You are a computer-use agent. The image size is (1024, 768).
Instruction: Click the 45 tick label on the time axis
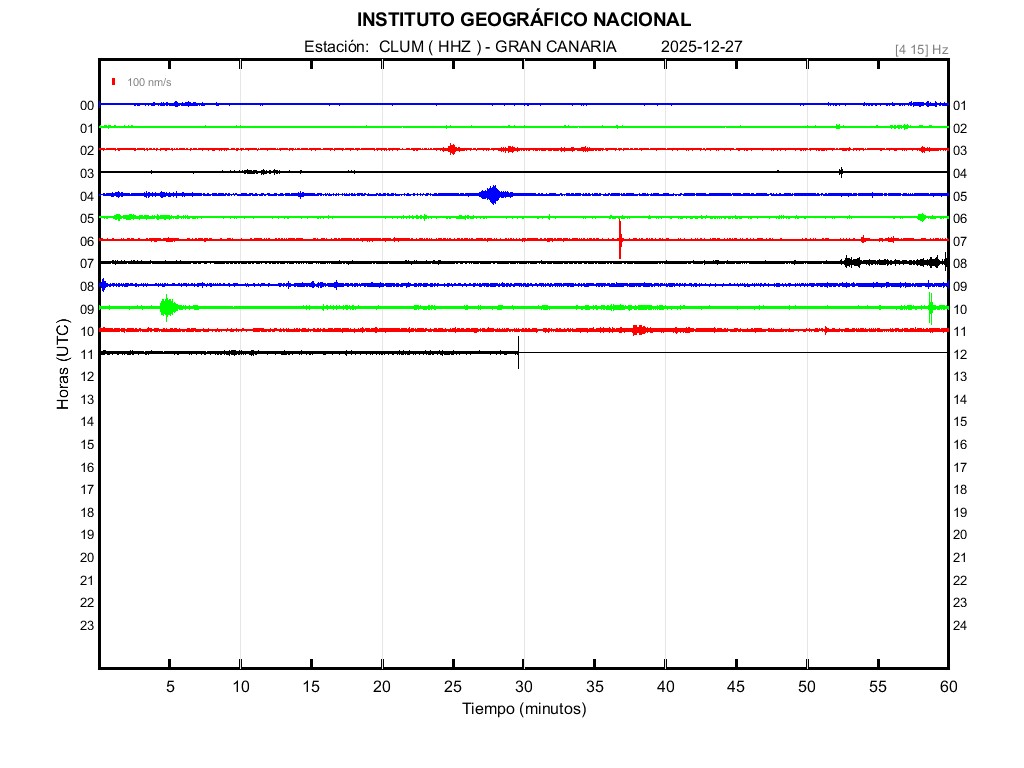coord(736,686)
